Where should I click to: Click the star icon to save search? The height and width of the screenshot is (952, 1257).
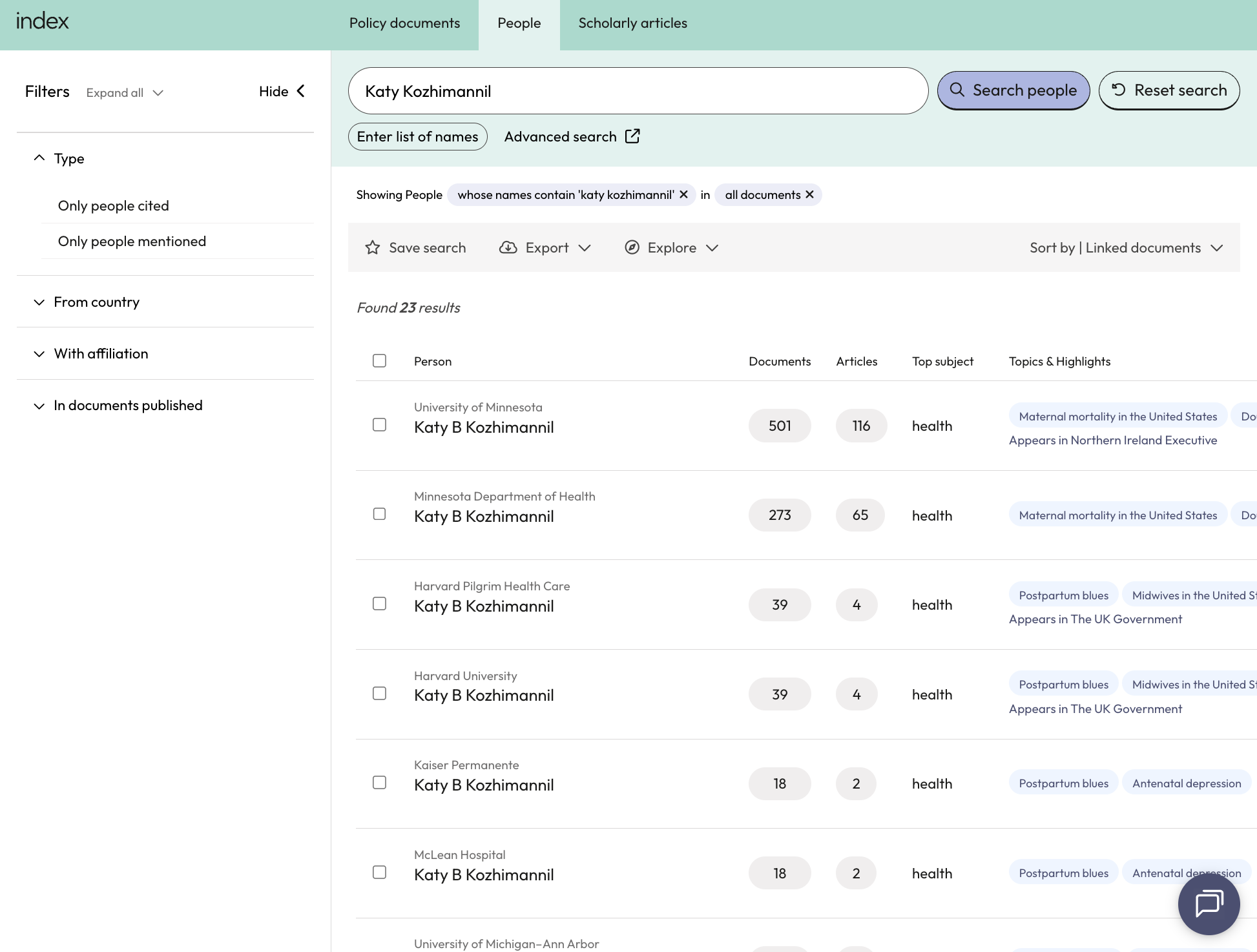(x=373, y=247)
